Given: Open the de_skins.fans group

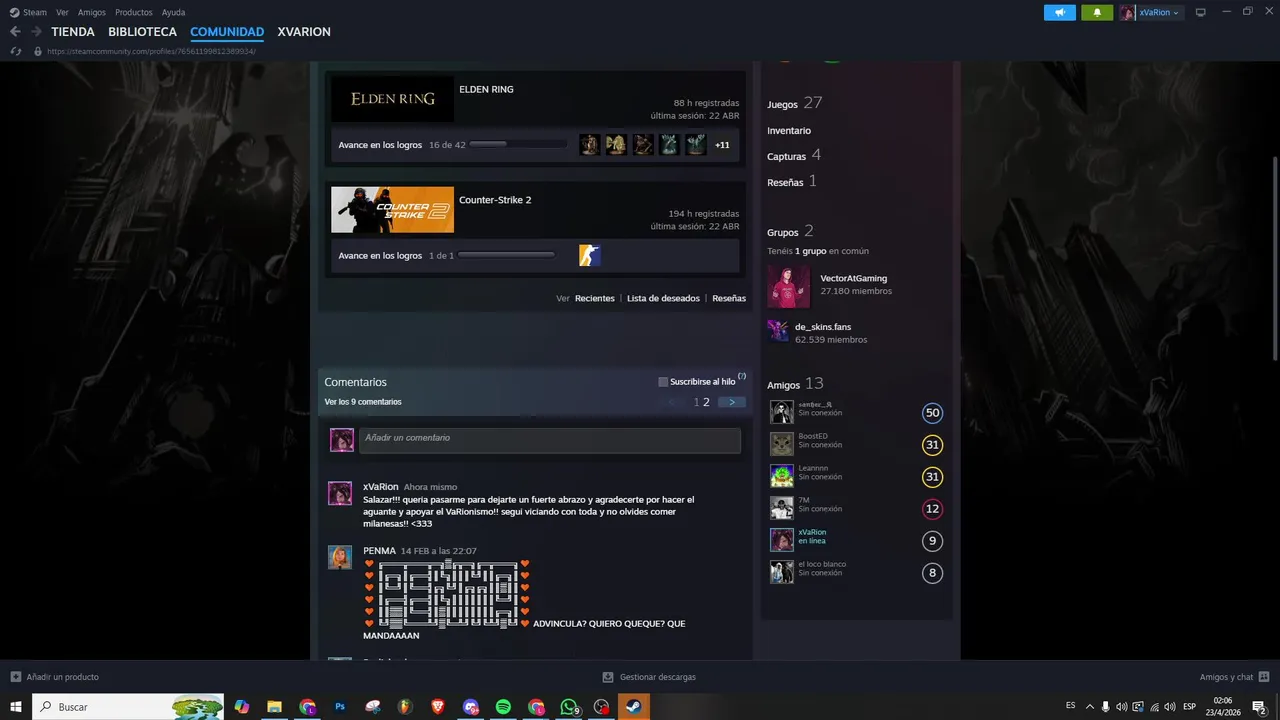Looking at the screenshot, I should coord(823,327).
